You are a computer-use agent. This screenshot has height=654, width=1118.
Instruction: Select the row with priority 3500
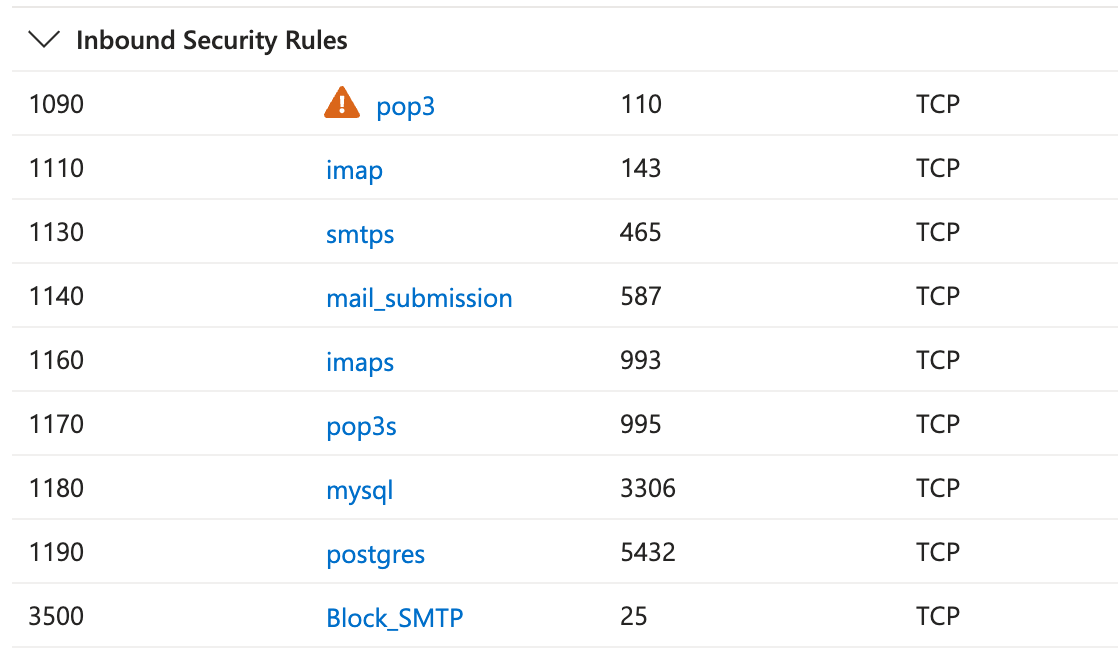pos(565,615)
